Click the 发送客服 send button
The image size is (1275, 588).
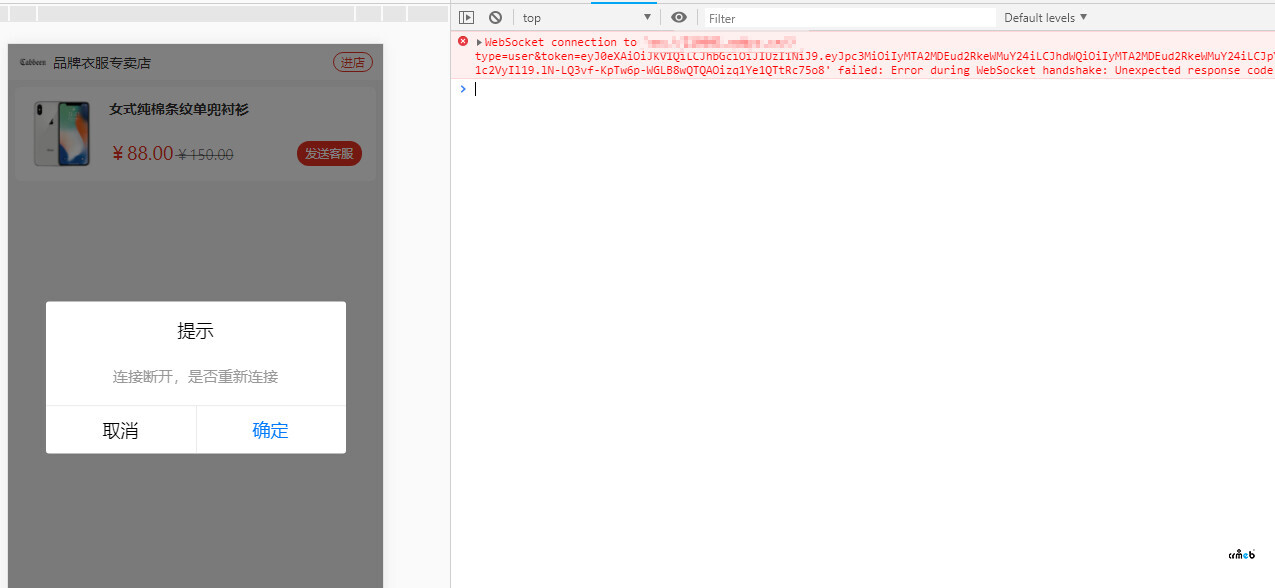329,153
